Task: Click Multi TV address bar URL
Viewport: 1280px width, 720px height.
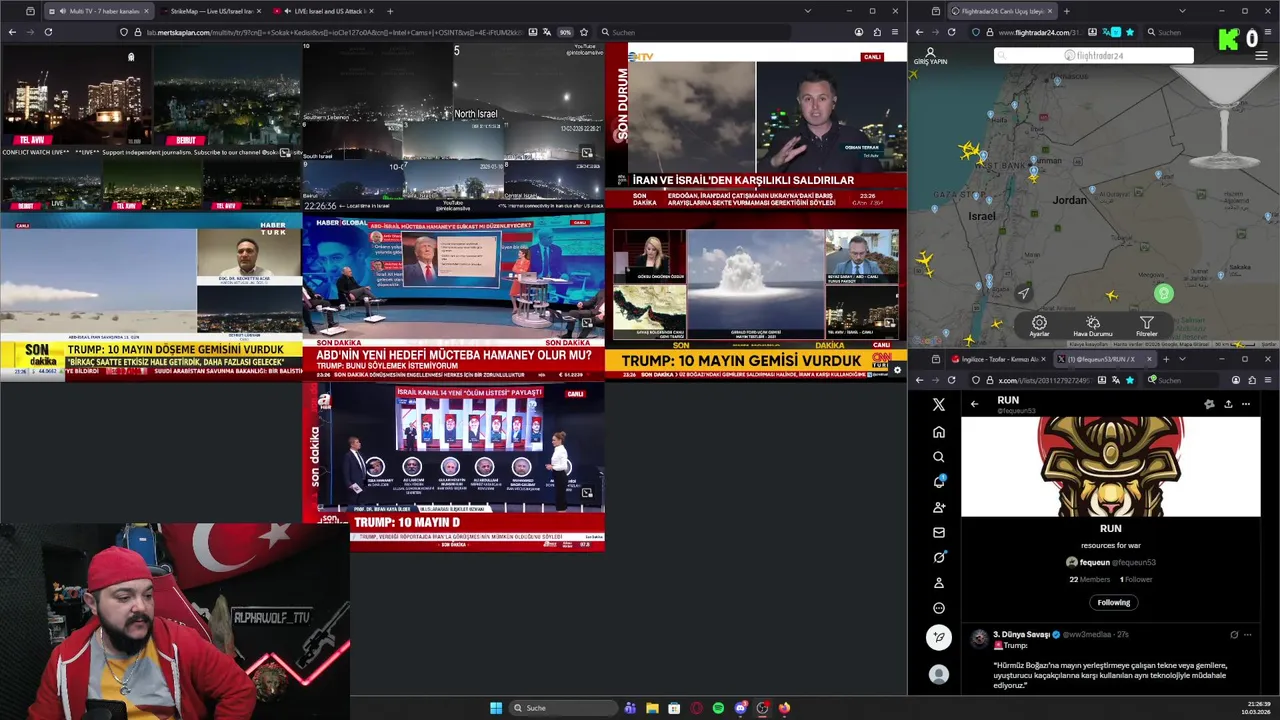Action: [335, 32]
